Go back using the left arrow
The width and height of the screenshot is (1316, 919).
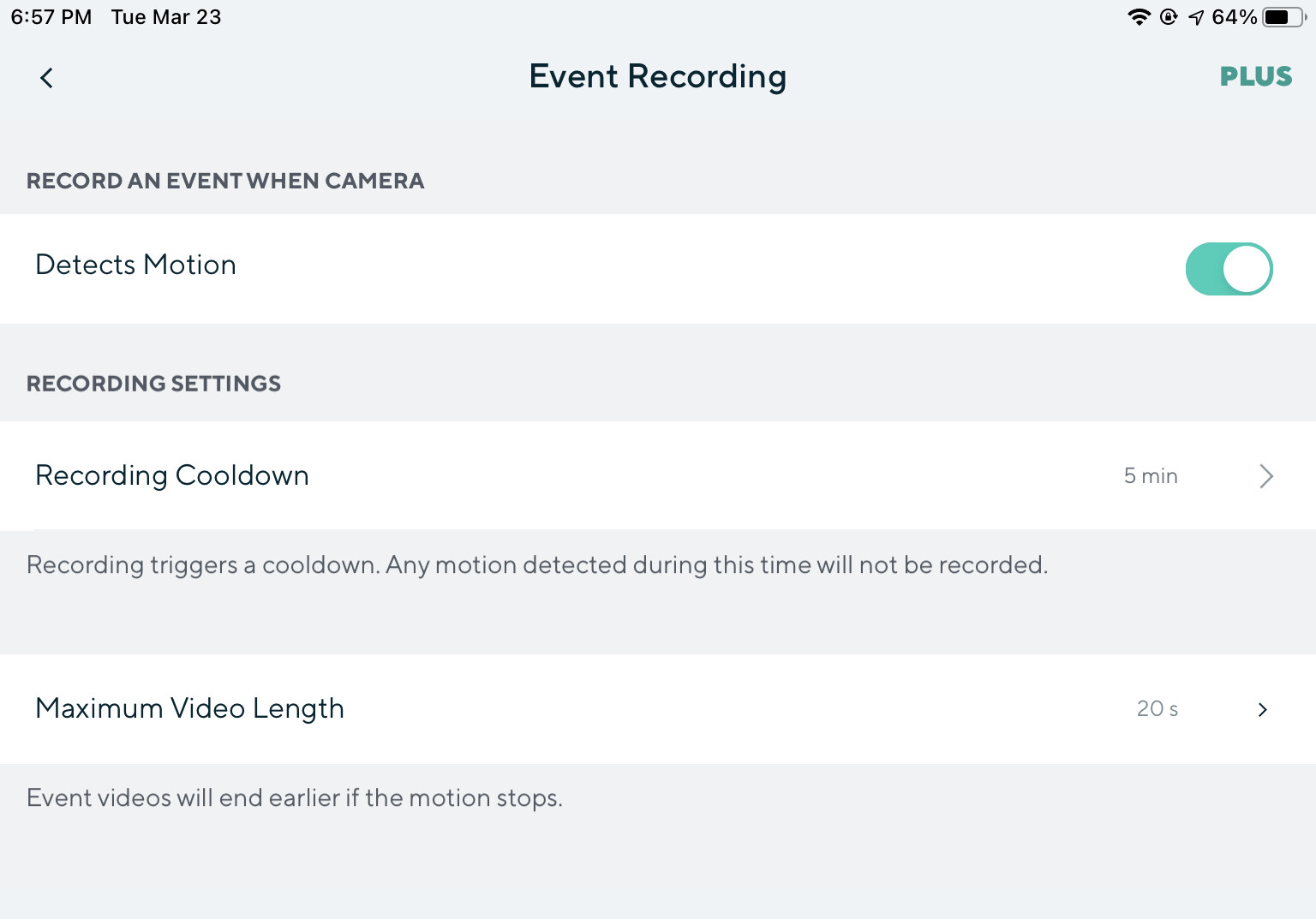click(46, 78)
